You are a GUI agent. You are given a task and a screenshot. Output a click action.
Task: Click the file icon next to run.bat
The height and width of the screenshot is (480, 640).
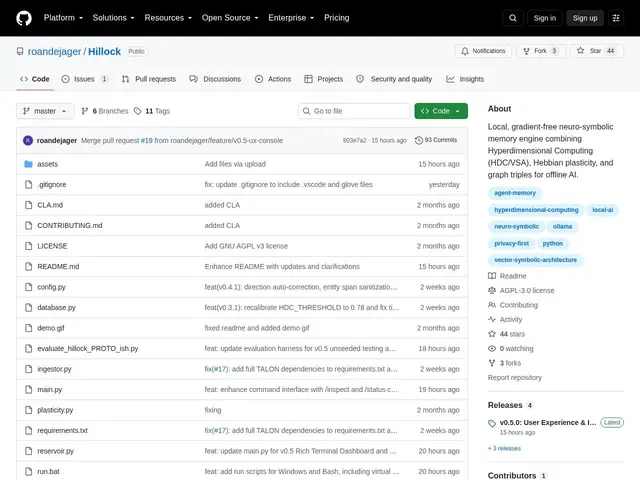28,471
